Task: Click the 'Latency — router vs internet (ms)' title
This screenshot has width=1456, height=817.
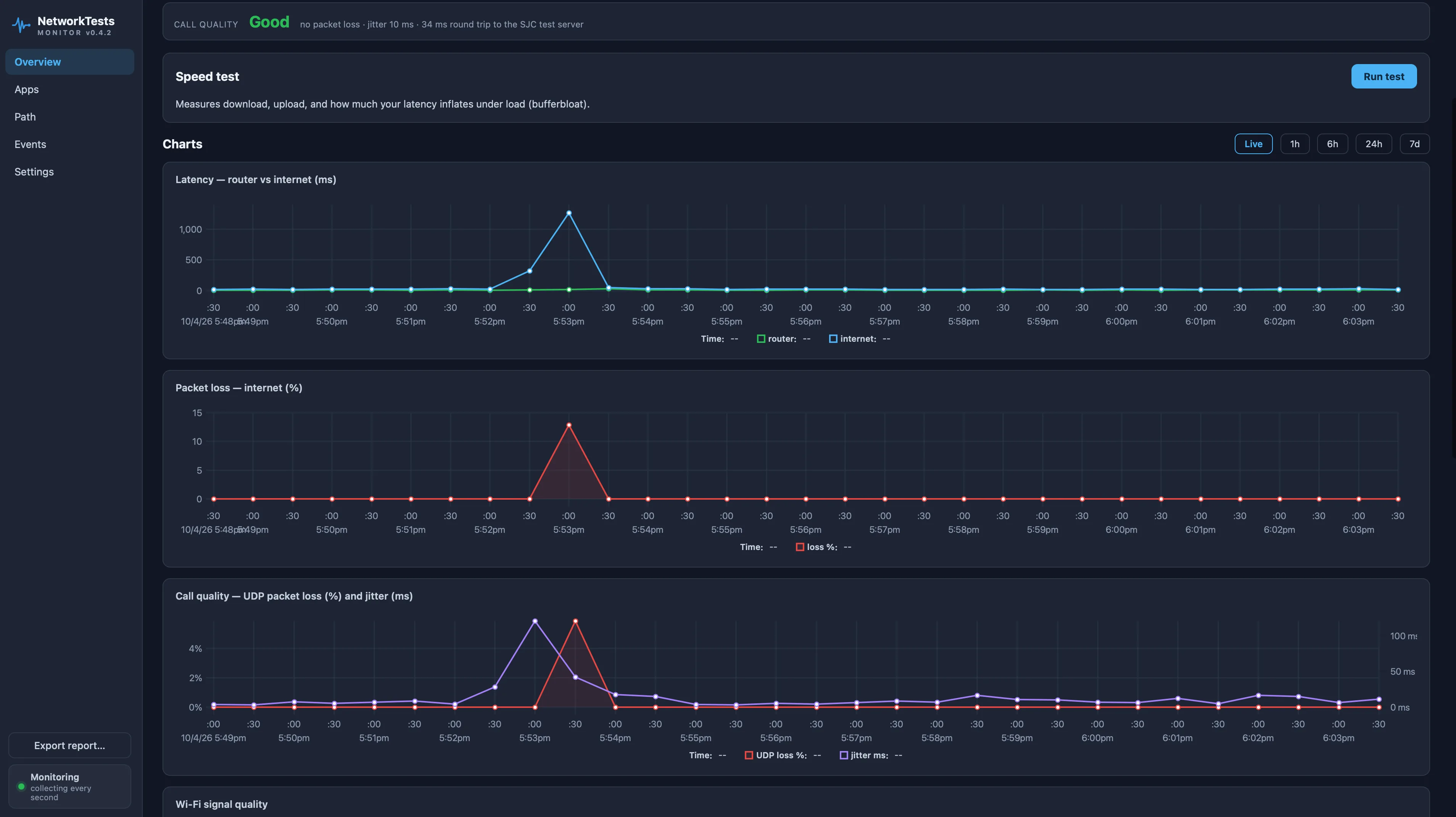Action: pyautogui.click(x=256, y=180)
